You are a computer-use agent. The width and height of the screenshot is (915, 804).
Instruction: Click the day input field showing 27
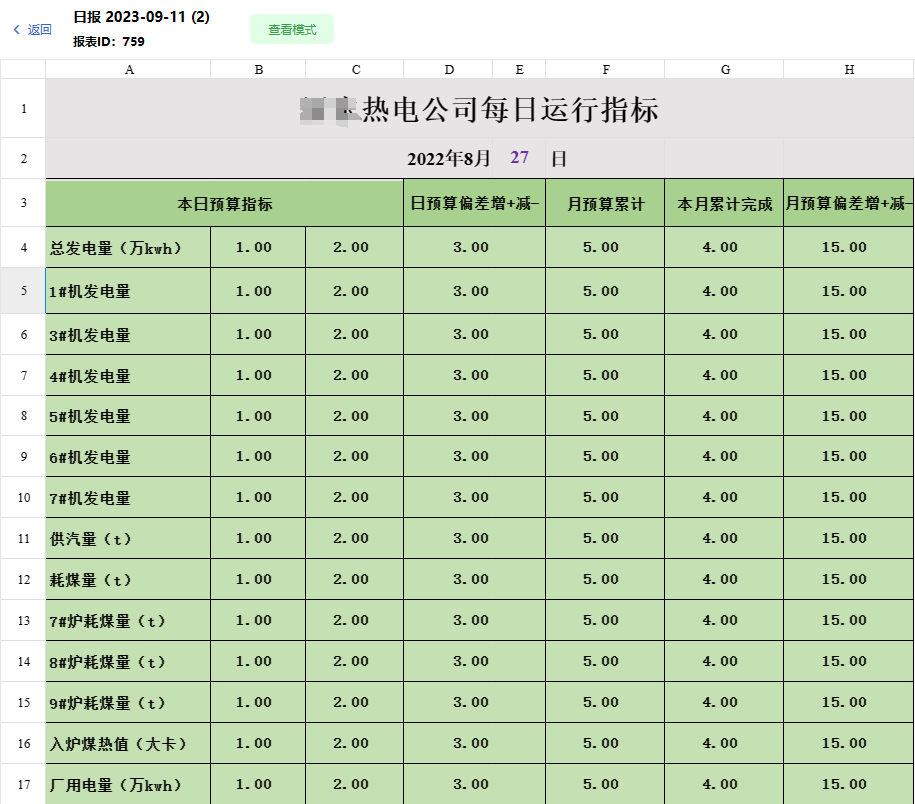(518, 158)
